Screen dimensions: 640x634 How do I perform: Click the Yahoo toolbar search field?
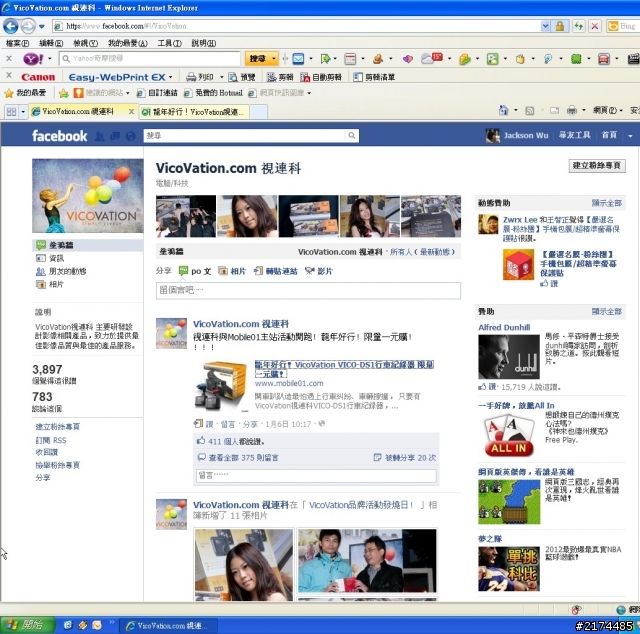pos(150,59)
